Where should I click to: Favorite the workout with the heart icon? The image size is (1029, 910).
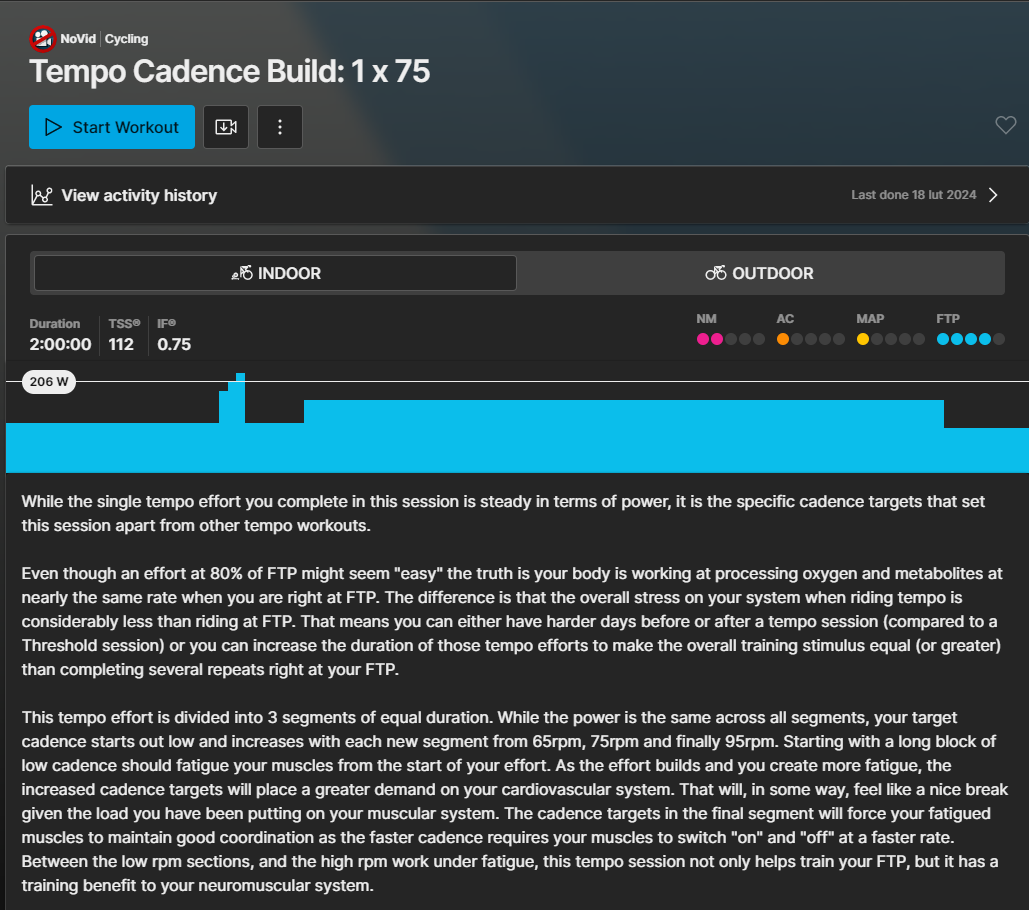click(x=1005, y=125)
